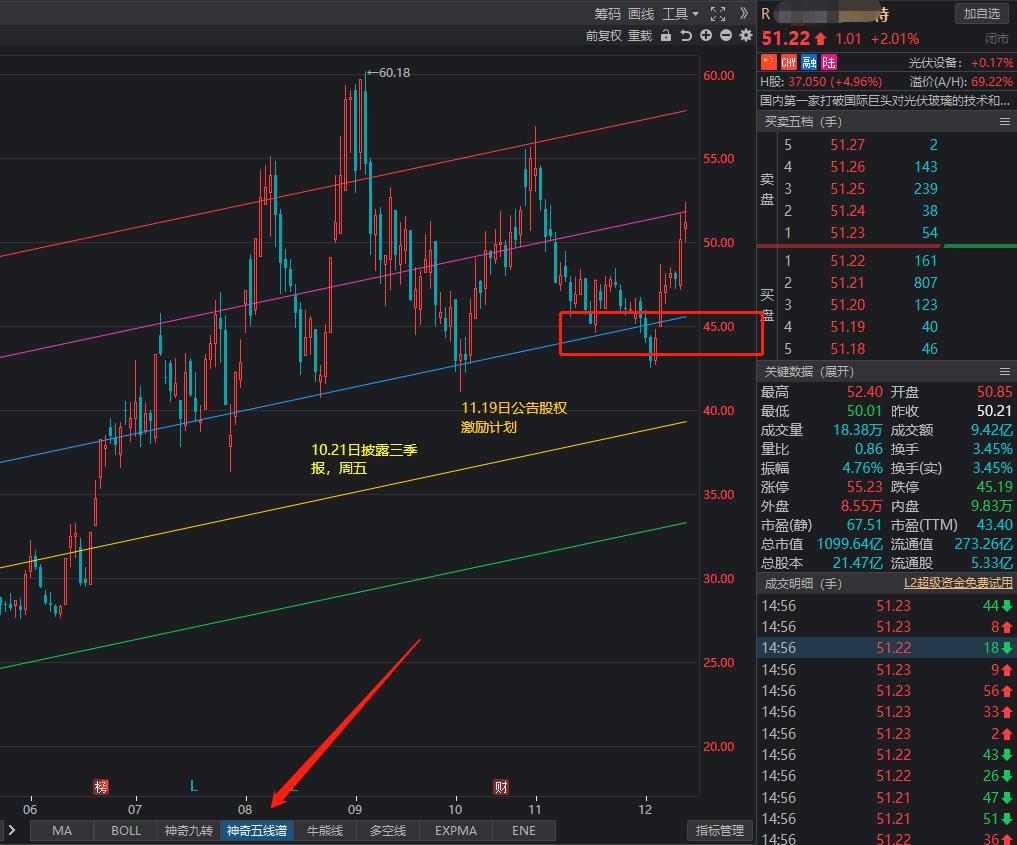Expand the hidden toolbar items with the double chevron

[744, 14]
